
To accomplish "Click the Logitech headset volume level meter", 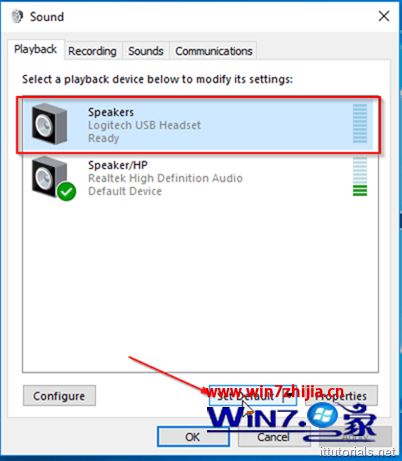I will point(360,123).
